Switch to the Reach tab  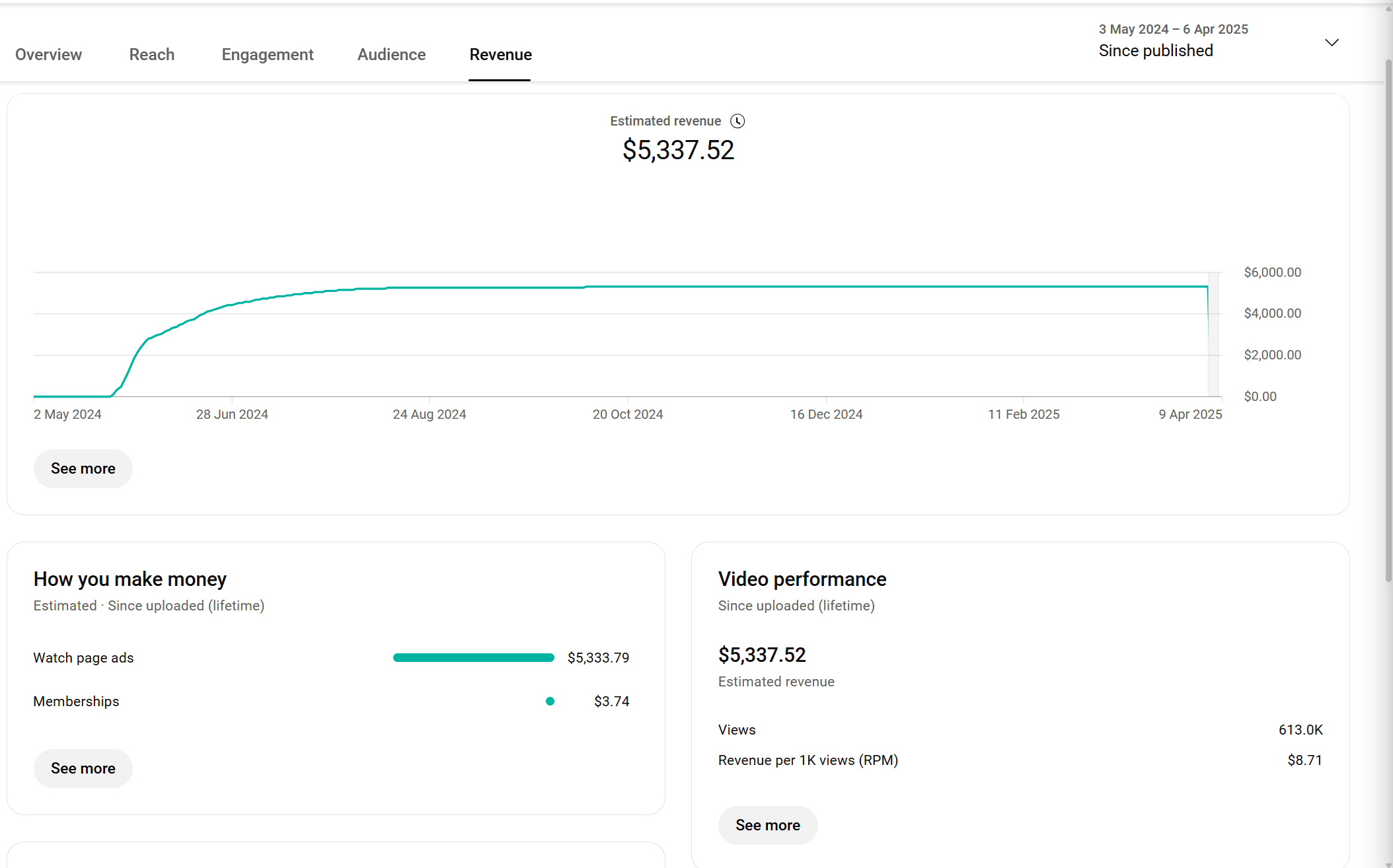(151, 55)
